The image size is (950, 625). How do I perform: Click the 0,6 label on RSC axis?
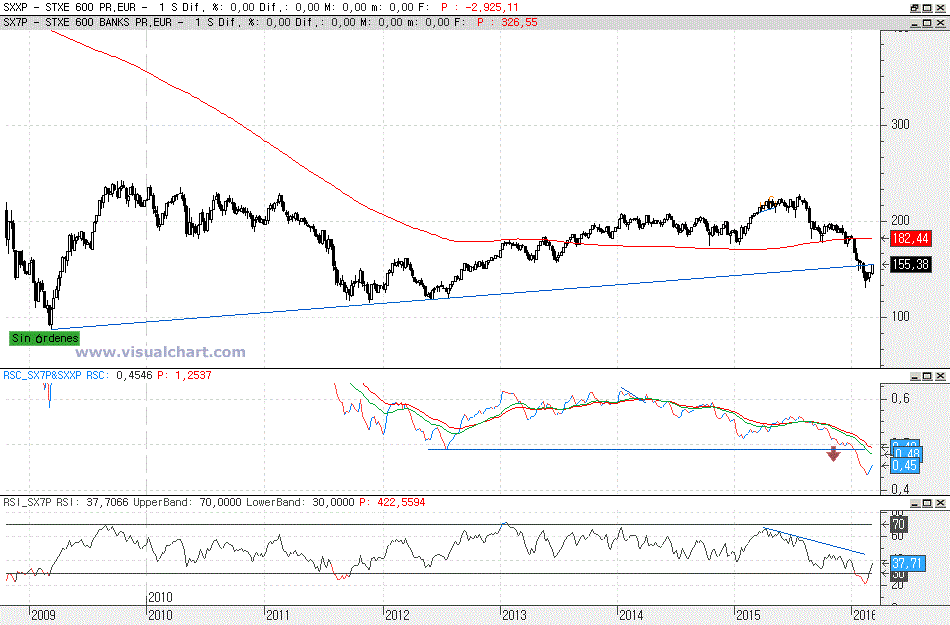click(900, 398)
